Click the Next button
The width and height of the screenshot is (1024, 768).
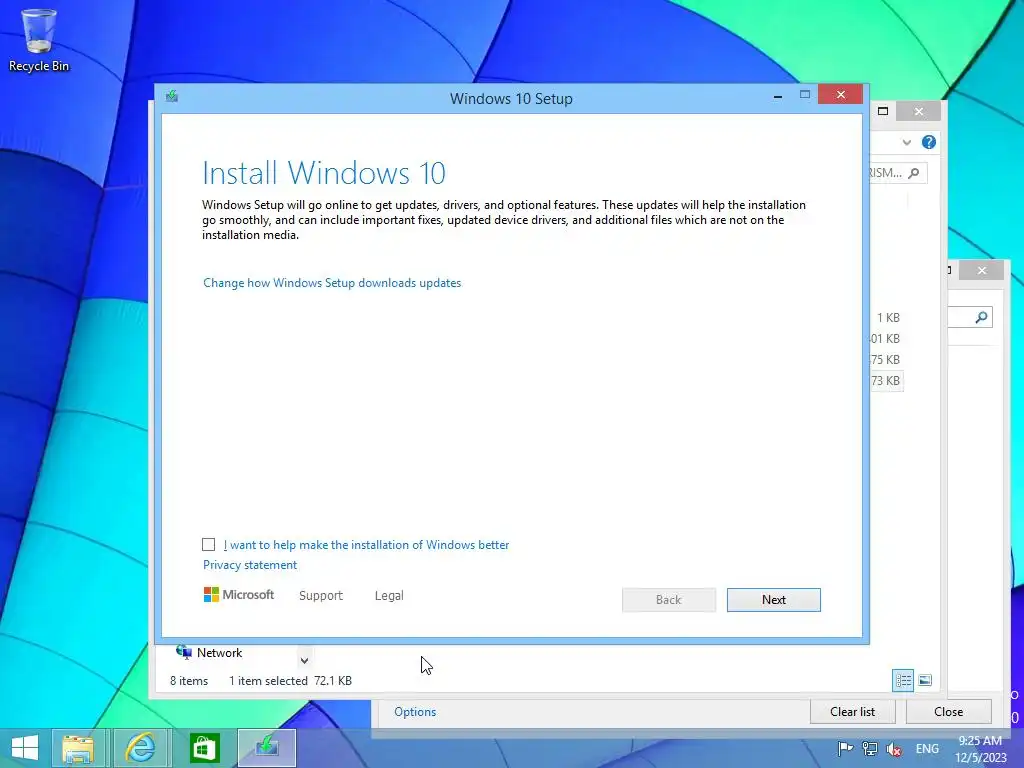[x=773, y=600]
